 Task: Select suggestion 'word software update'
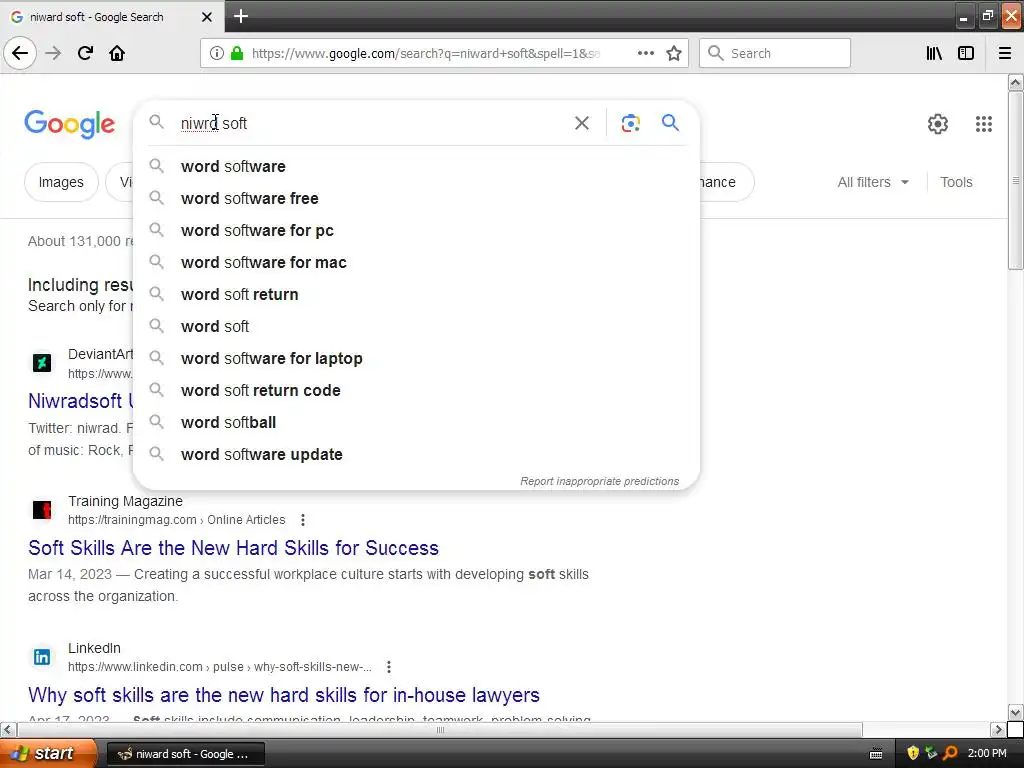[416, 455]
